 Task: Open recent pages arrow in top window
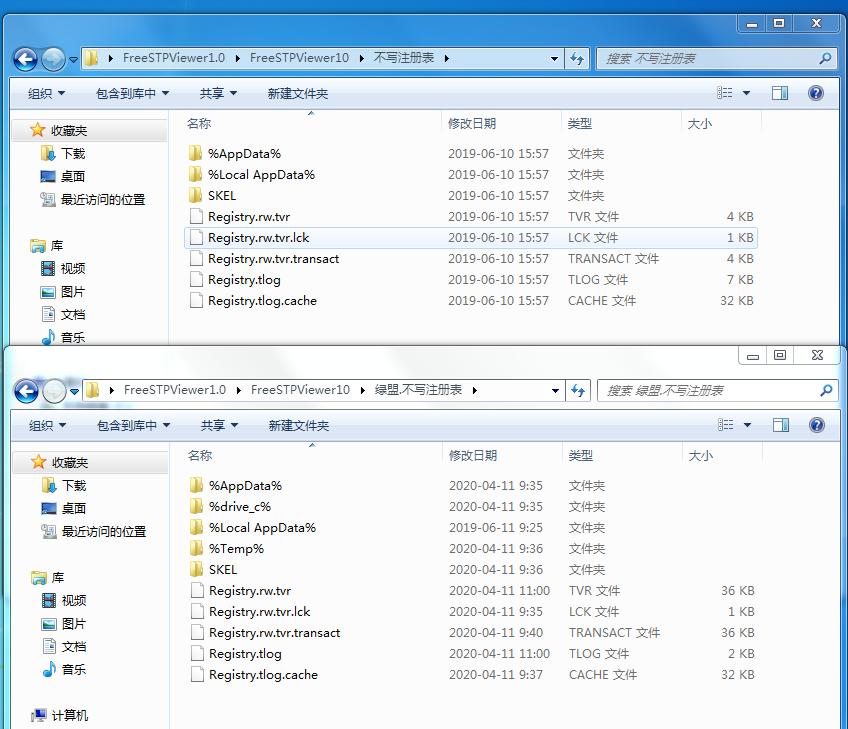pos(73,59)
